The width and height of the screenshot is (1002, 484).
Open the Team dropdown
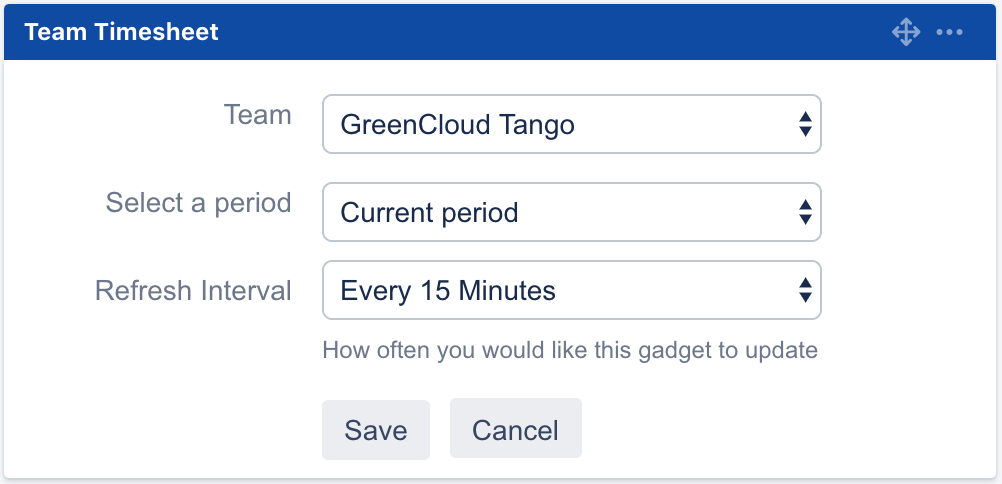click(x=571, y=125)
